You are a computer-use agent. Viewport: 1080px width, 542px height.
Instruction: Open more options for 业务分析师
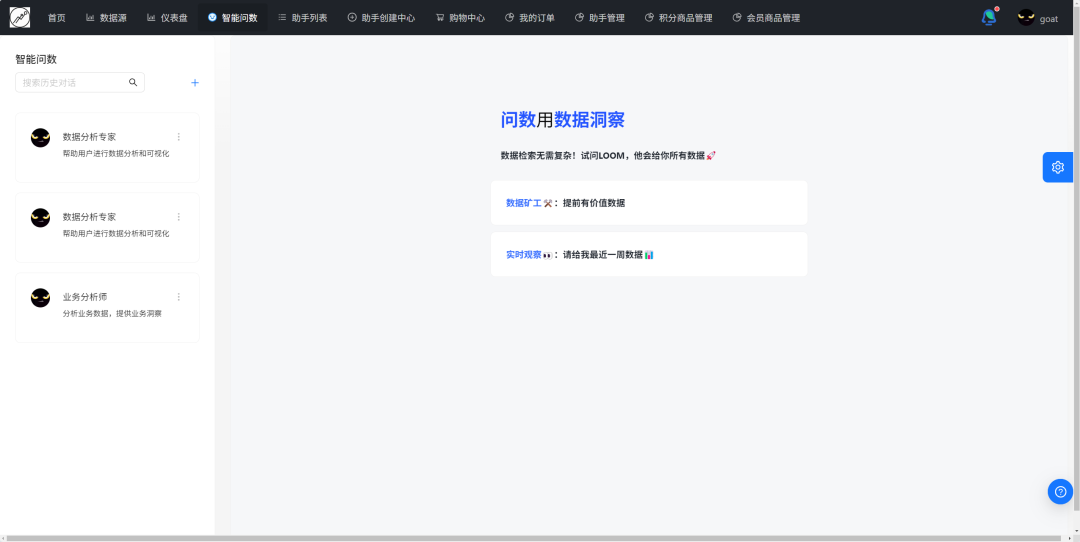pyautogui.click(x=178, y=297)
